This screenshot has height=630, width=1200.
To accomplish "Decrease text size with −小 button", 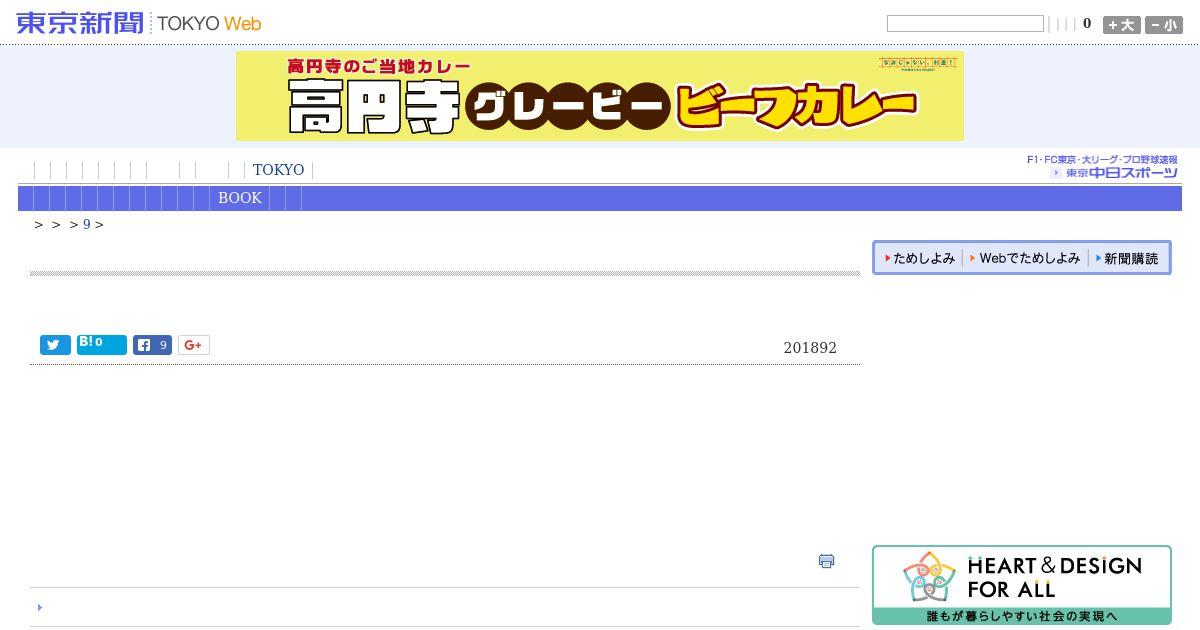I will click(1163, 25).
